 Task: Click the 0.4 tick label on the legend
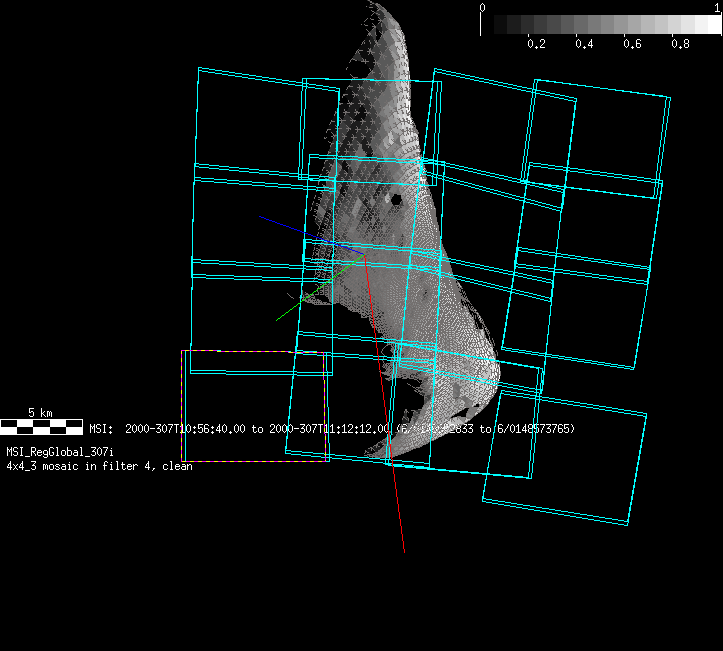pyautogui.click(x=584, y=45)
